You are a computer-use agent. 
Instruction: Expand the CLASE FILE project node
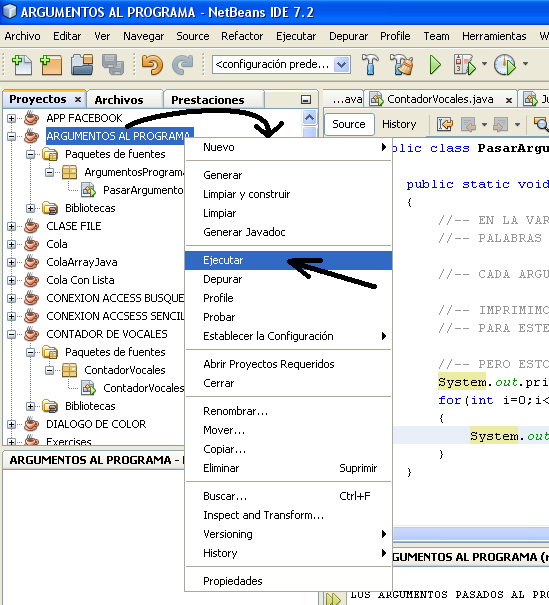pyautogui.click(x=11, y=226)
